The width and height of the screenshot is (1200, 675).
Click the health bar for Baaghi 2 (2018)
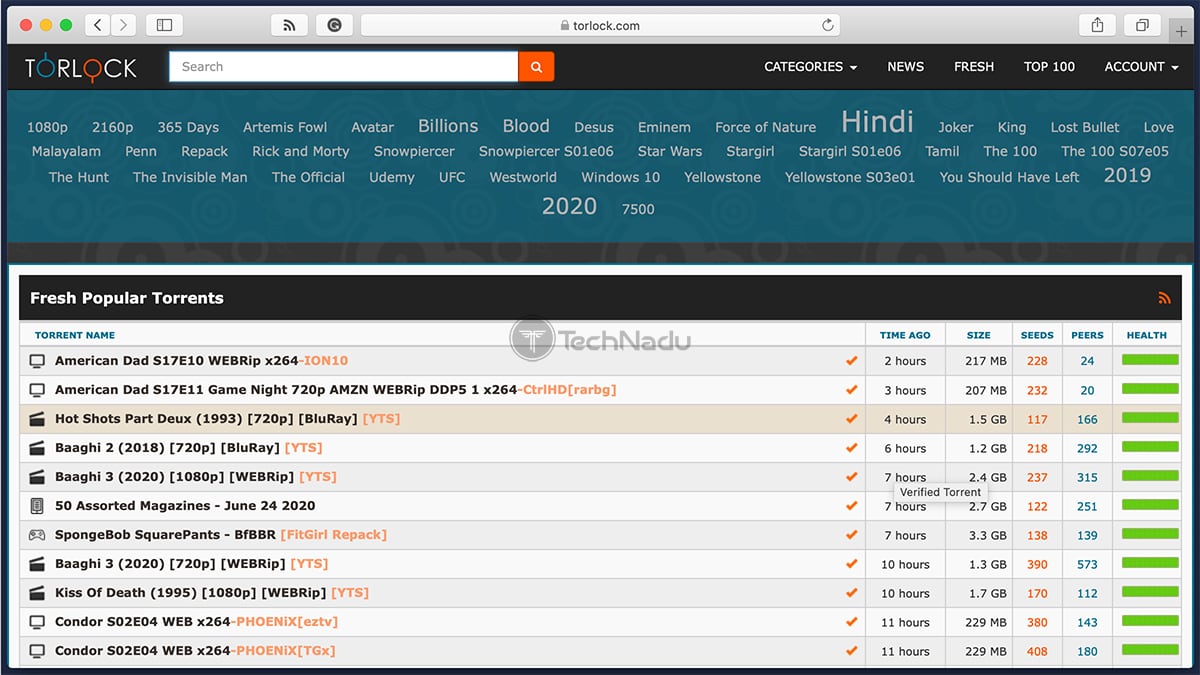coord(1150,448)
